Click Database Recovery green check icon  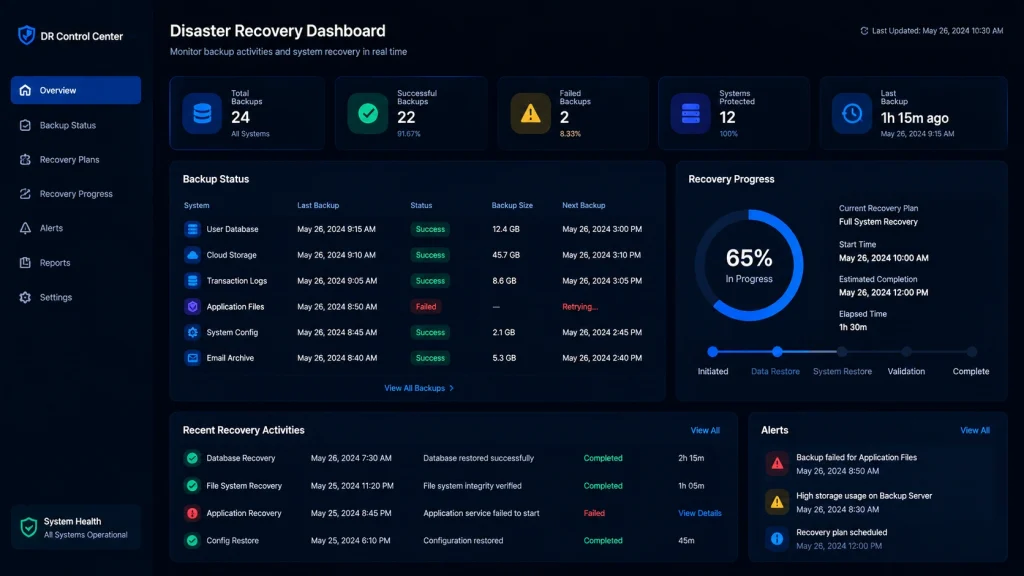(x=192, y=458)
